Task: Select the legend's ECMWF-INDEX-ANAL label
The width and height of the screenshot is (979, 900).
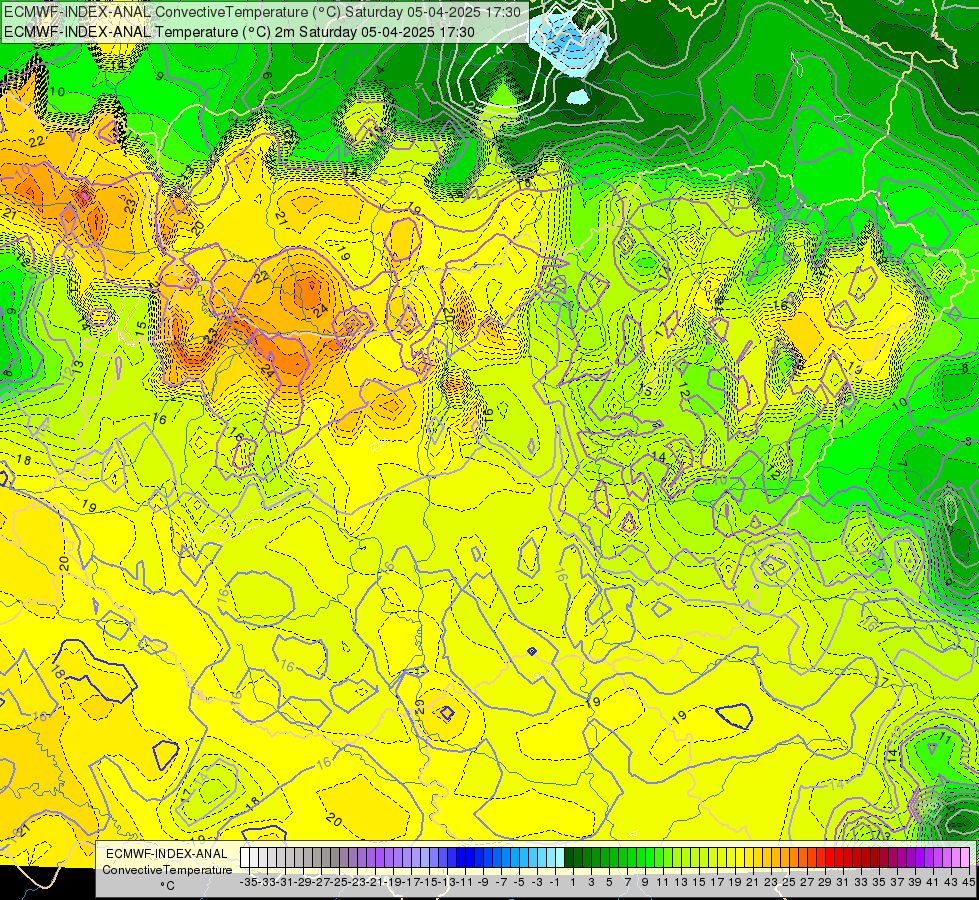Action: 167,854
